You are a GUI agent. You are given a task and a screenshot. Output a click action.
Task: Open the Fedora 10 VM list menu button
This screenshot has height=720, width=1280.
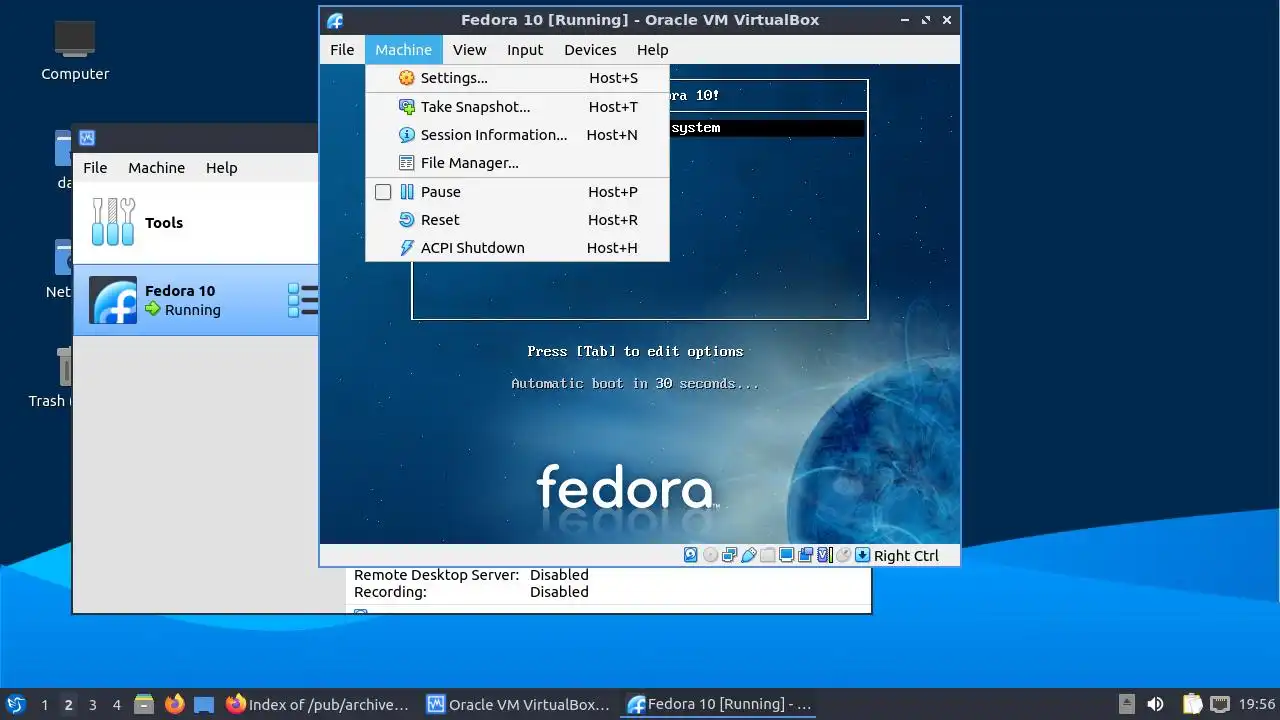(x=303, y=300)
